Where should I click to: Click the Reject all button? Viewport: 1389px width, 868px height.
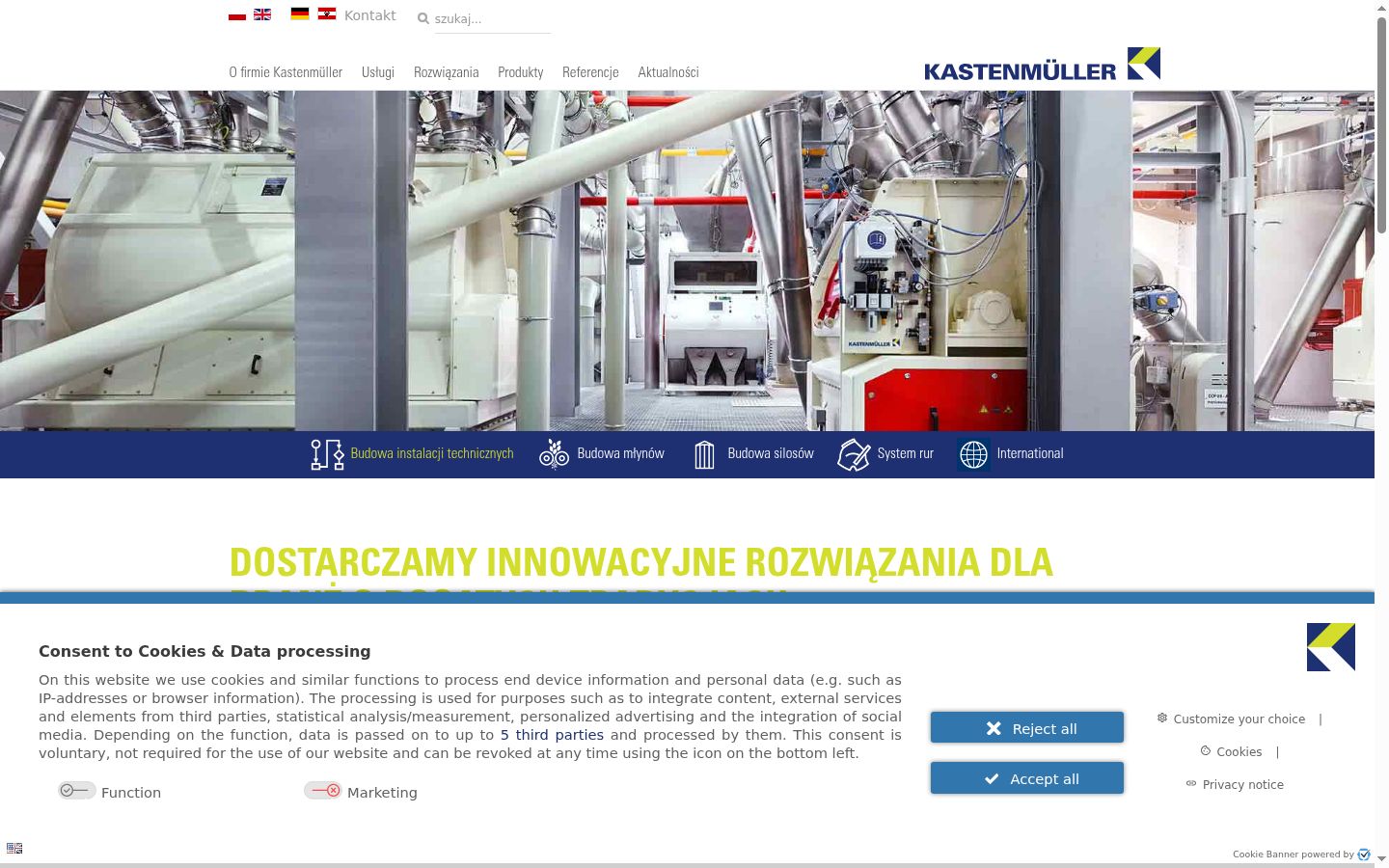point(1027,728)
